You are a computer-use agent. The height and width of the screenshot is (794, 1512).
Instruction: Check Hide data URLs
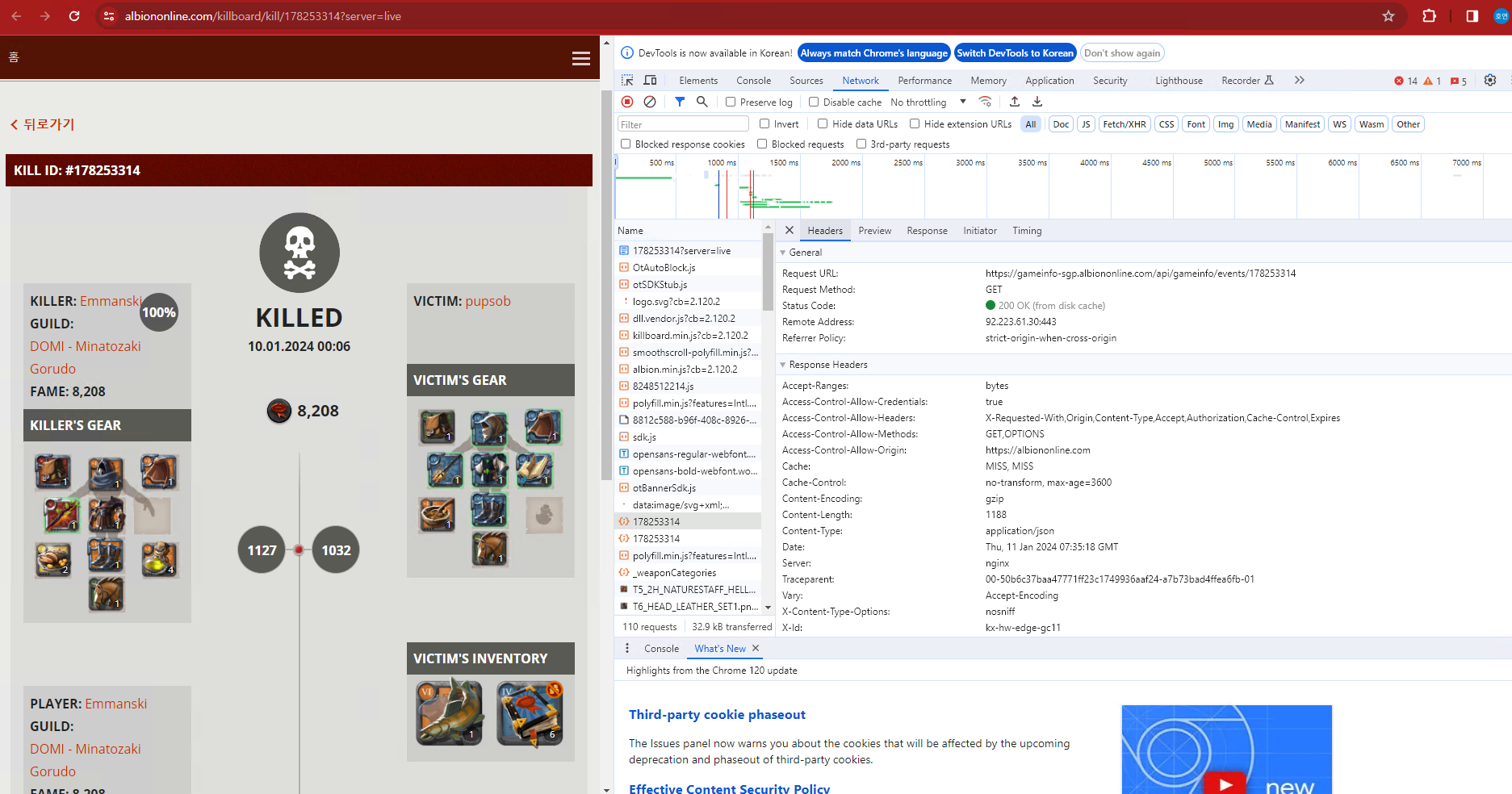click(823, 124)
